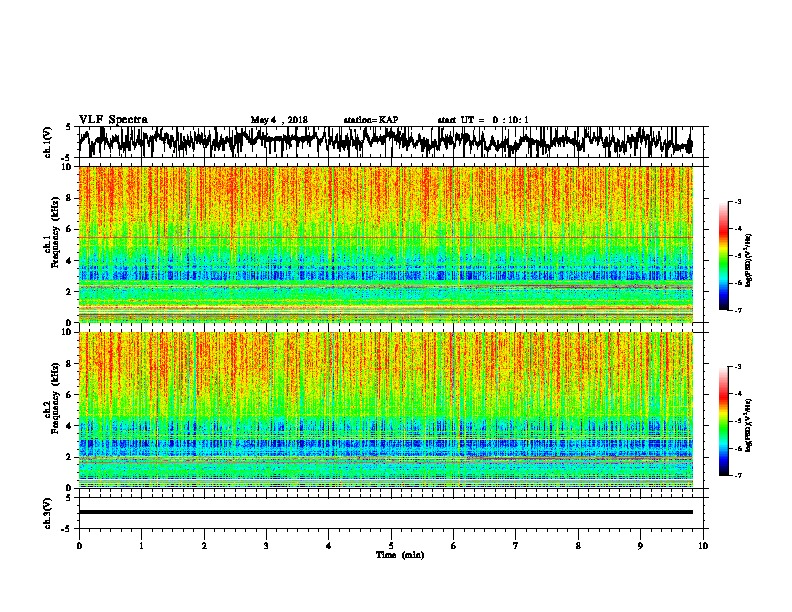
Task: Click the '-3' label on the ch.1 color bar
Action: pyautogui.click(x=737, y=201)
